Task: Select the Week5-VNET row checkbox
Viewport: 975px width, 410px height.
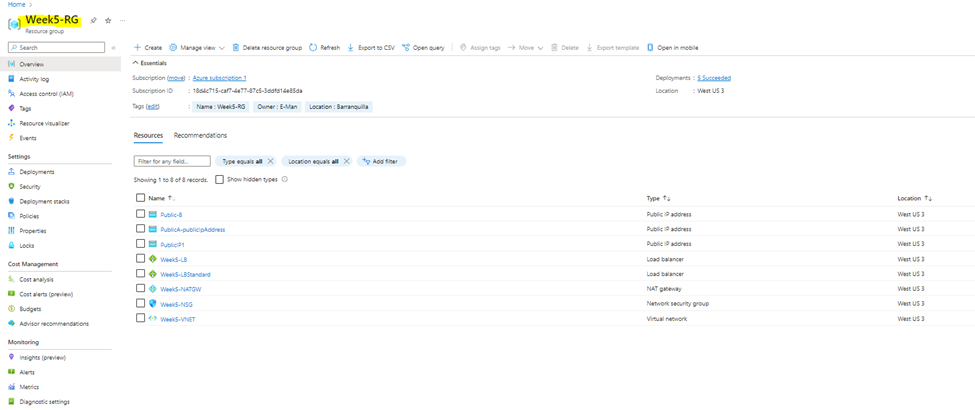Action: coord(140,319)
